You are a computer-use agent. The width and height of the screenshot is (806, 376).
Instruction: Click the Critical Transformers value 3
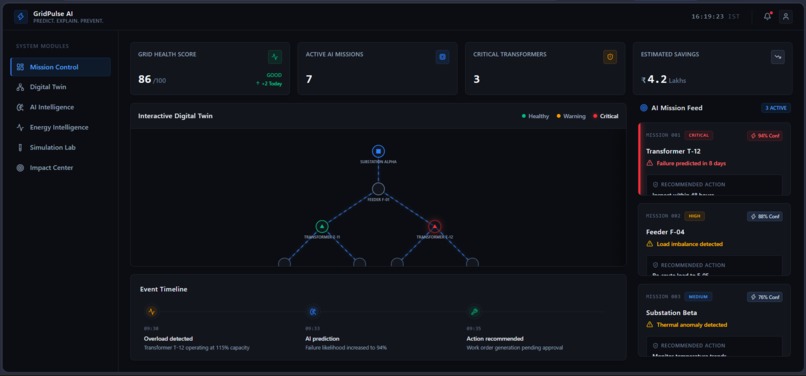[477, 79]
